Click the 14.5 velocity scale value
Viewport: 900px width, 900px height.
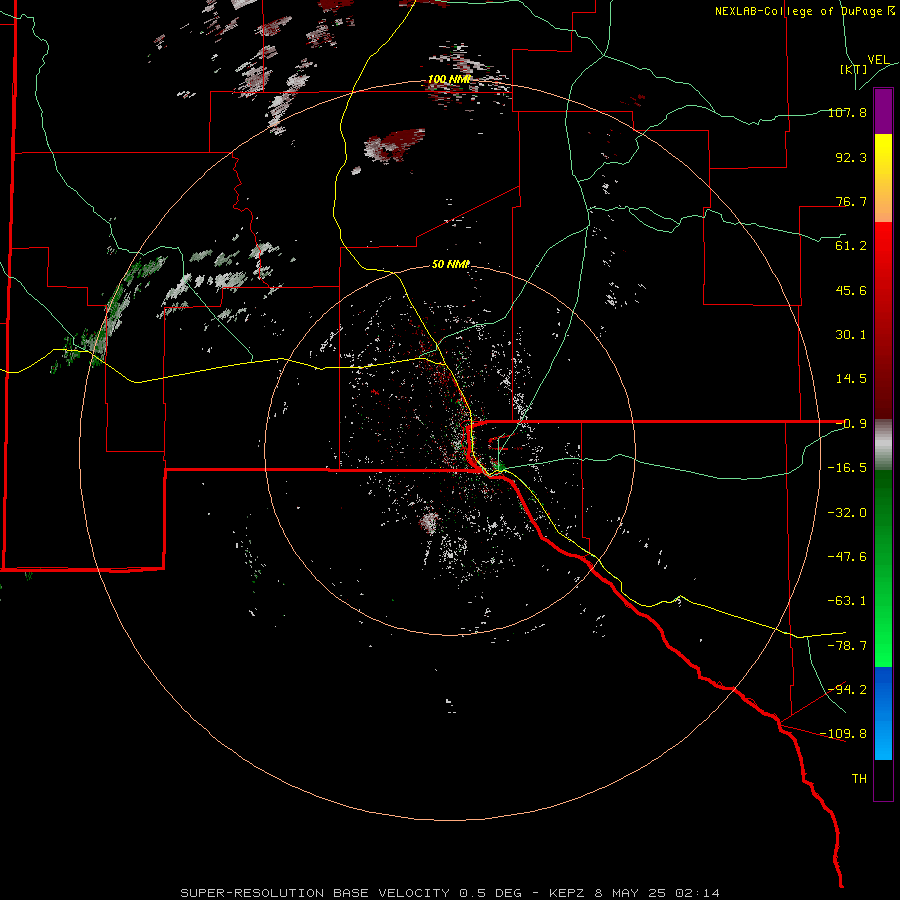851,379
